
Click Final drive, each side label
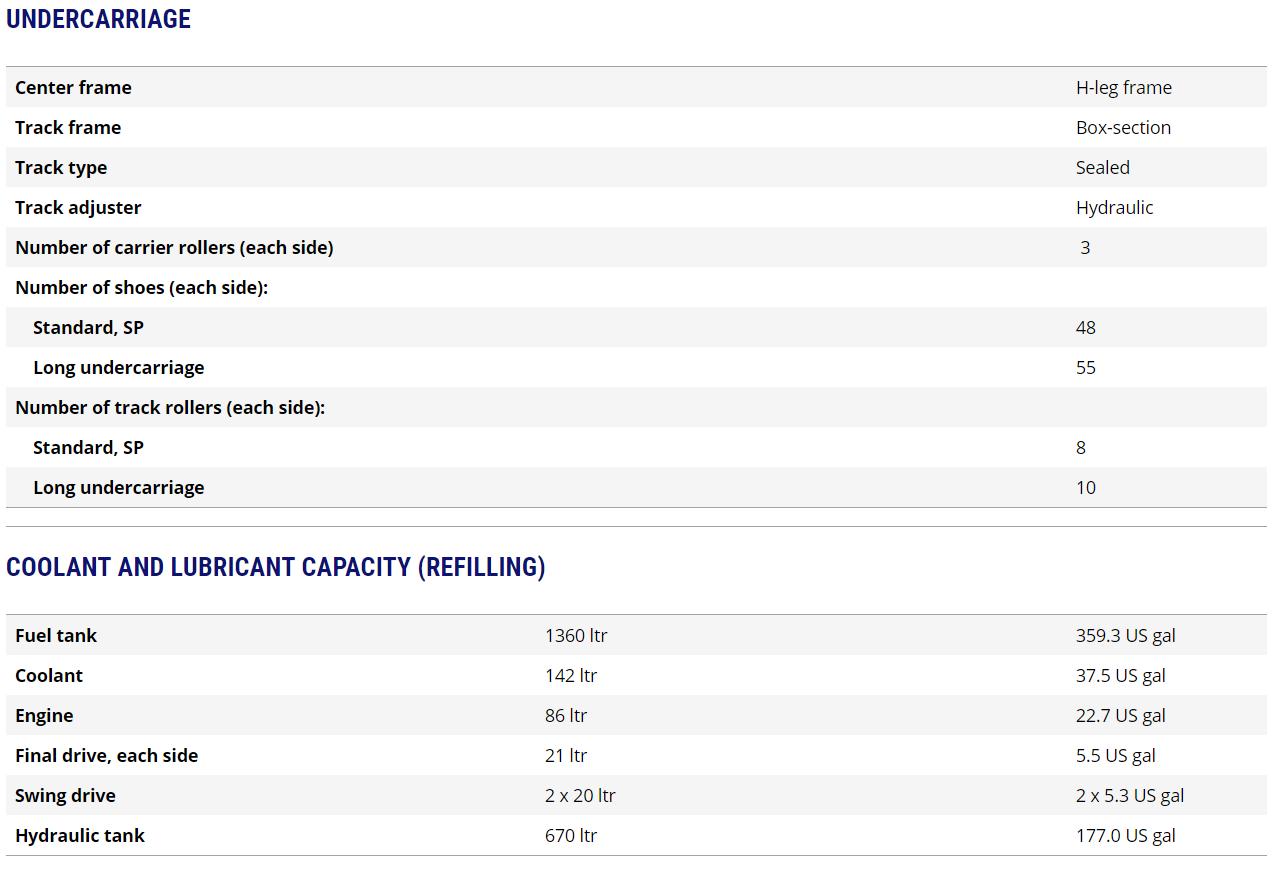pyautogui.click(x=106, y=755)
